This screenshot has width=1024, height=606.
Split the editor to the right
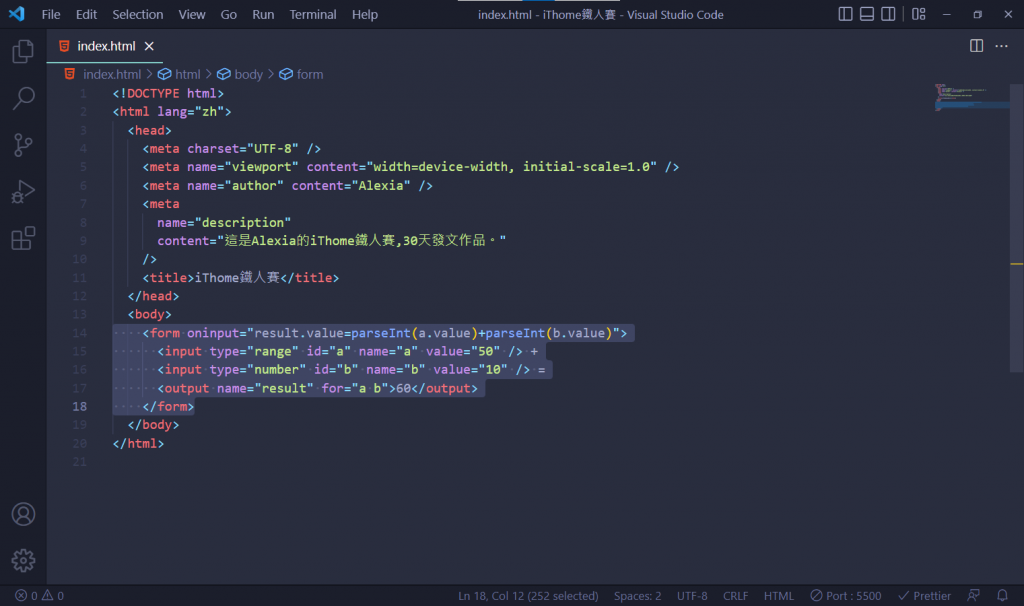[x=976, y=46]
